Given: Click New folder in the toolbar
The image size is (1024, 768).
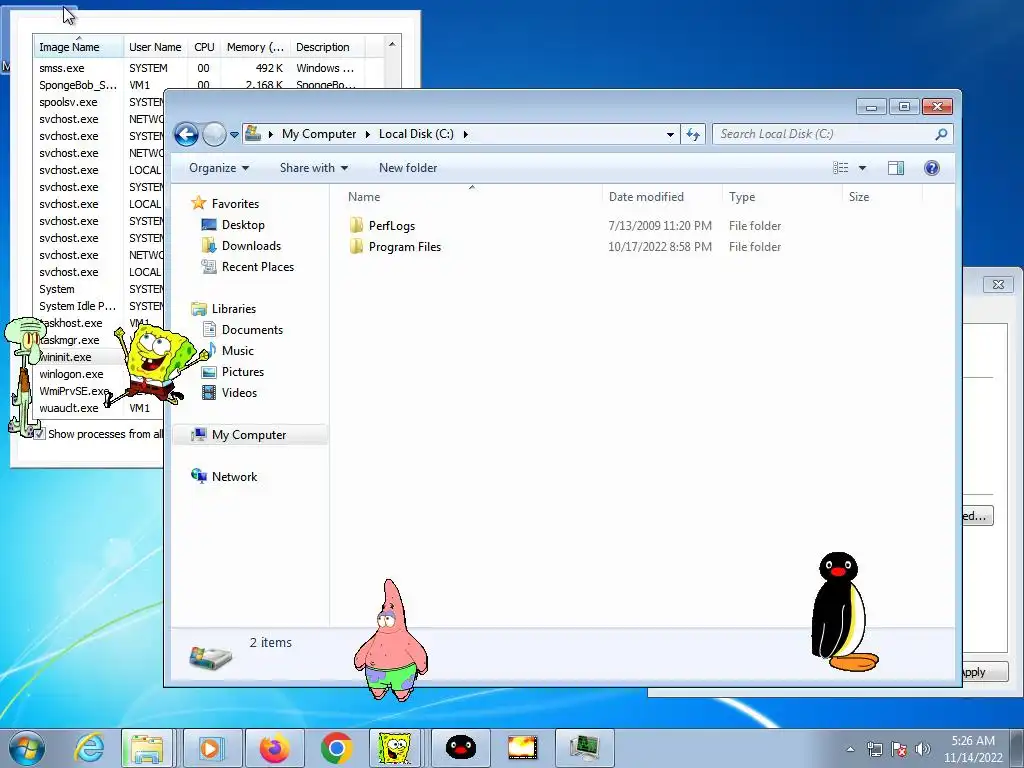Looking at the screenshot, I should [408, 168].
